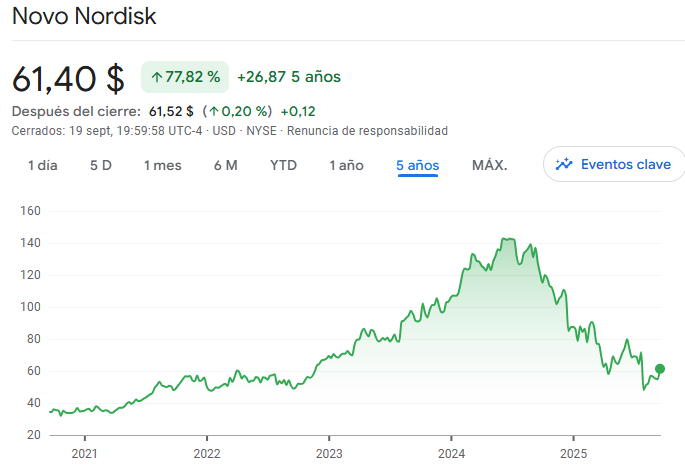The height and width of the screenshot is (466, 685).
Task: Click the 2021 label on the x-axis
Action: click(85, 451)
